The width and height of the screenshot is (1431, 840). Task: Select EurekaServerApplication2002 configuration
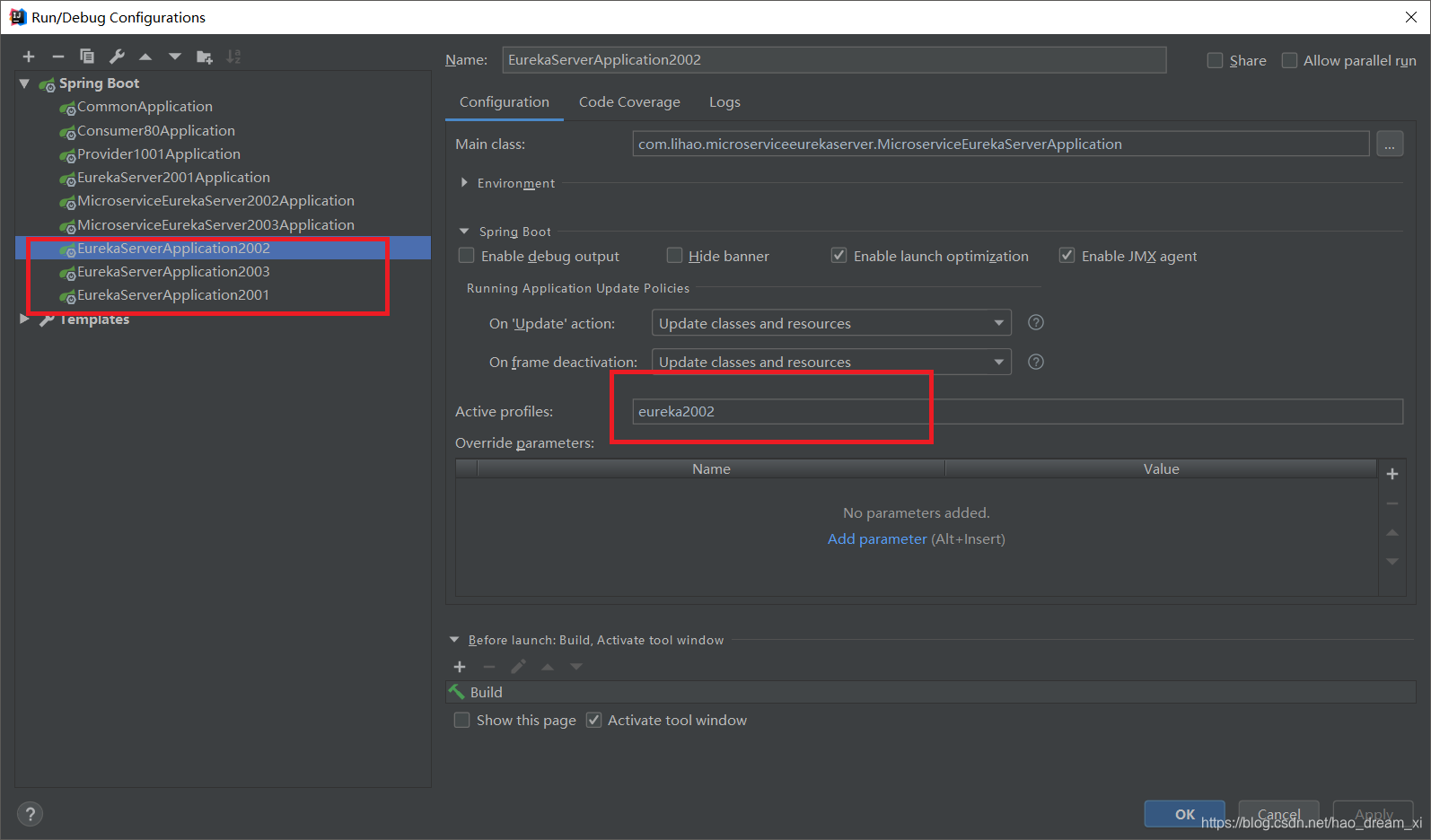[223, 249]
